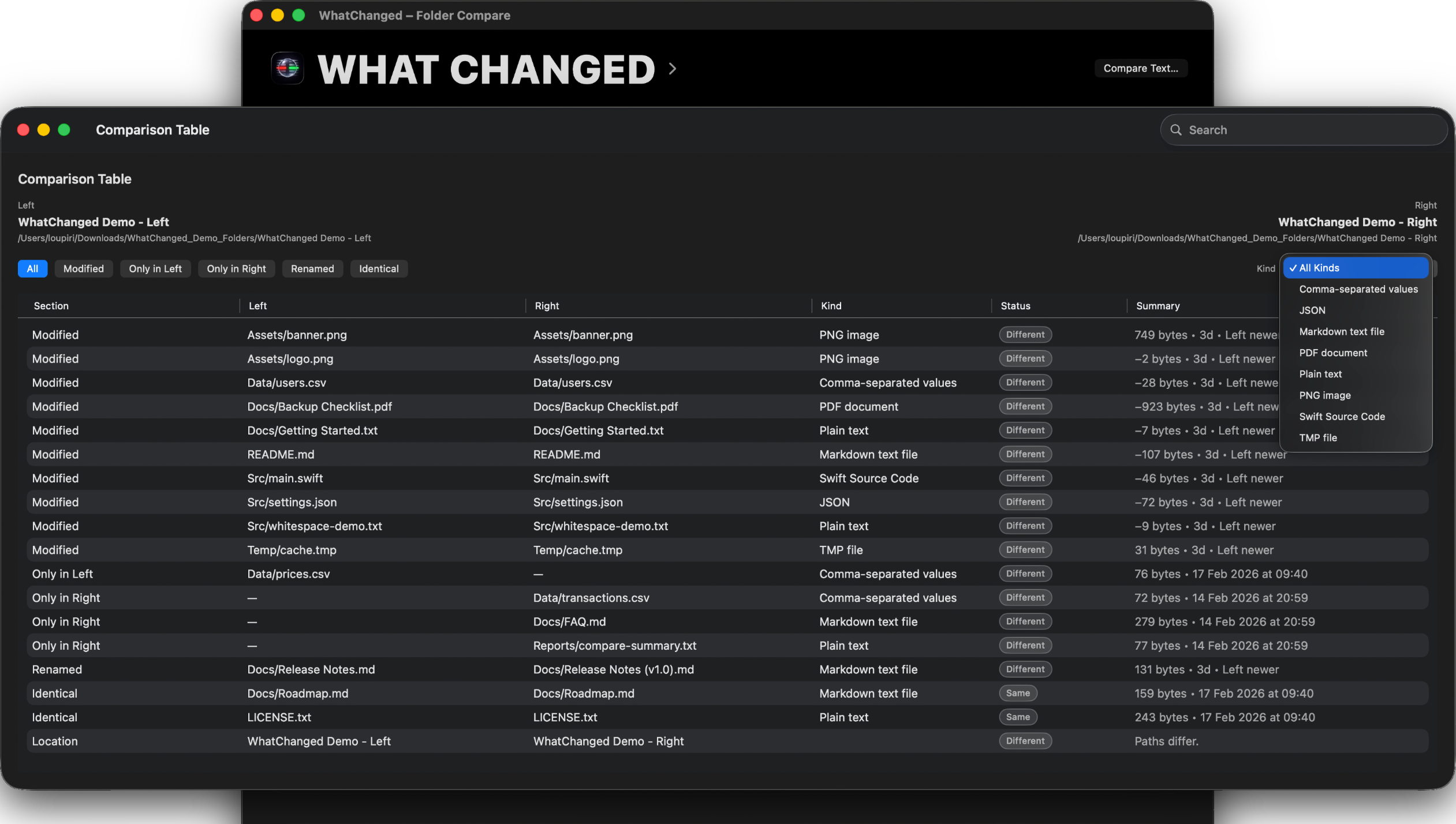
Task: Select the All filter tab
Action: point(32,268)
